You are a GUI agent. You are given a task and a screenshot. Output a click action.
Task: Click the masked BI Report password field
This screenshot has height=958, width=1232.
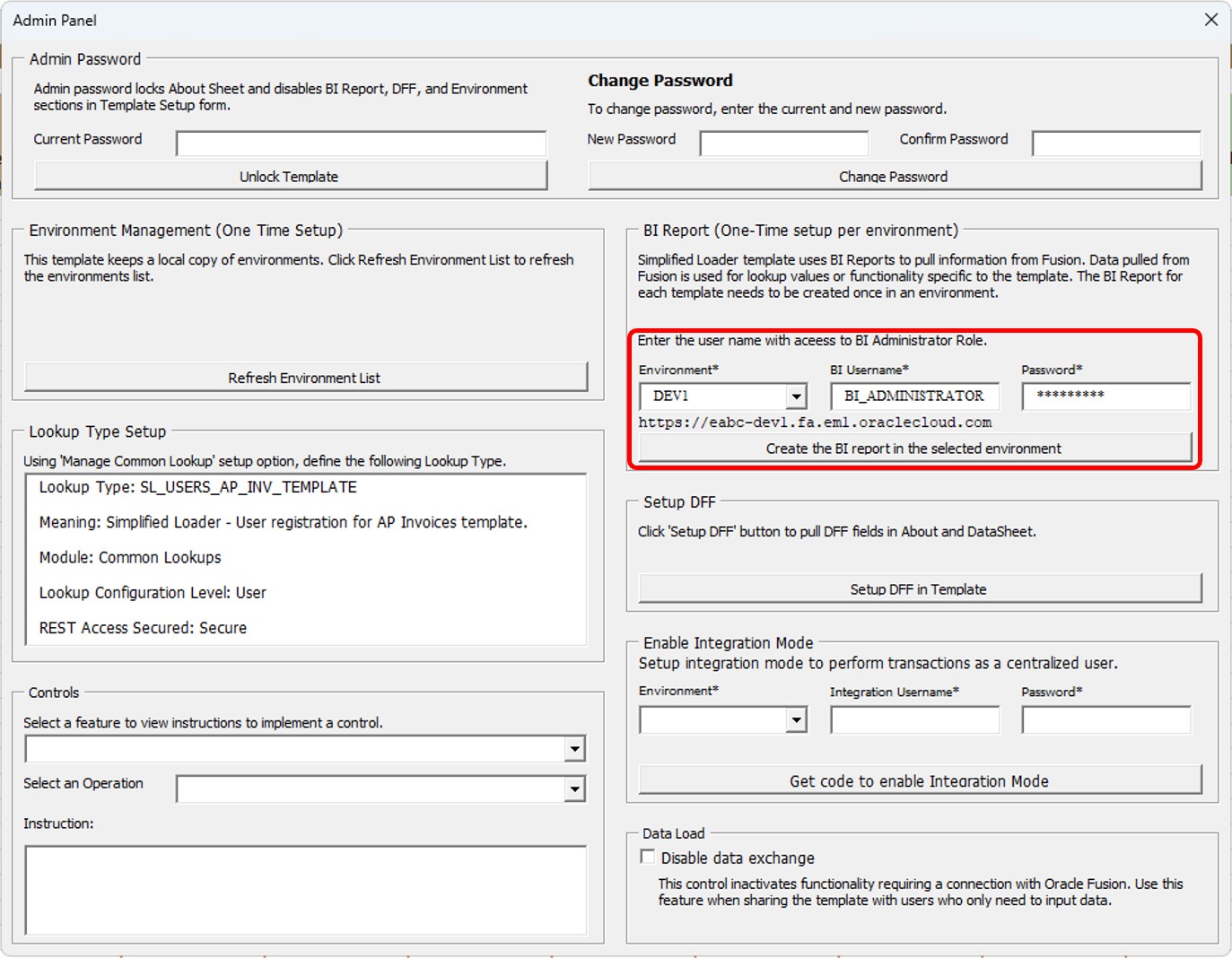pyautogui.click(x=1105, y=396)
